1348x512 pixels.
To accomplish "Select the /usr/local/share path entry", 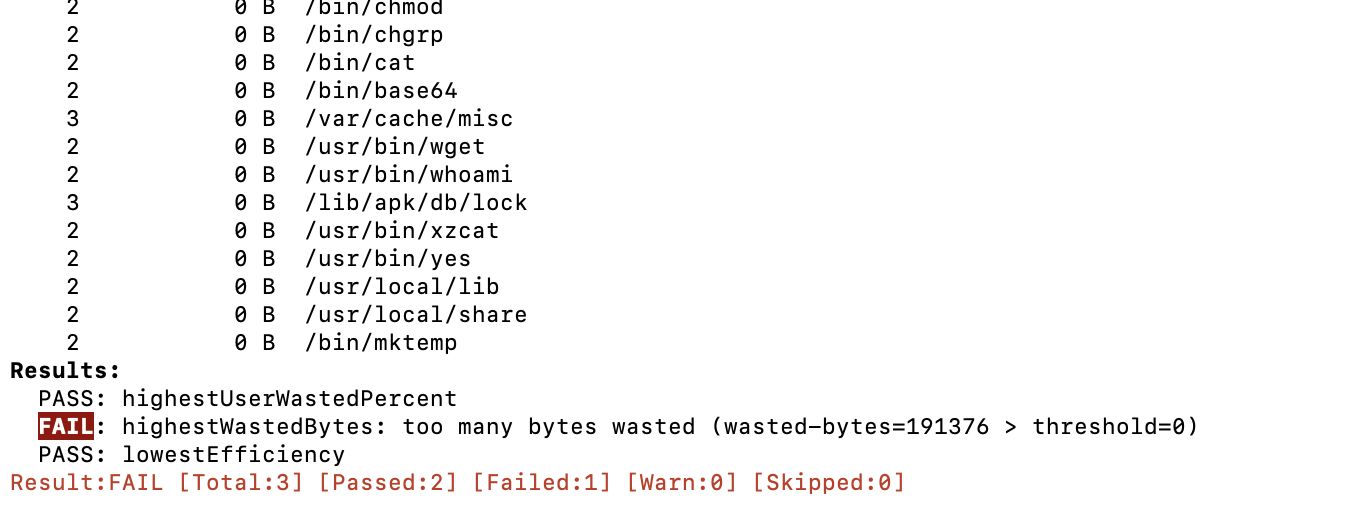I will click(x=416, y=315).
